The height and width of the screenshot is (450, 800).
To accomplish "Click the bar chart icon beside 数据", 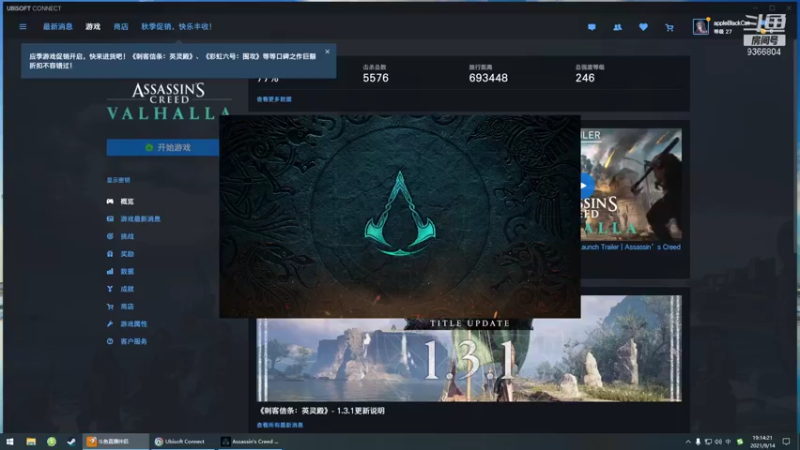I will 110,271.
